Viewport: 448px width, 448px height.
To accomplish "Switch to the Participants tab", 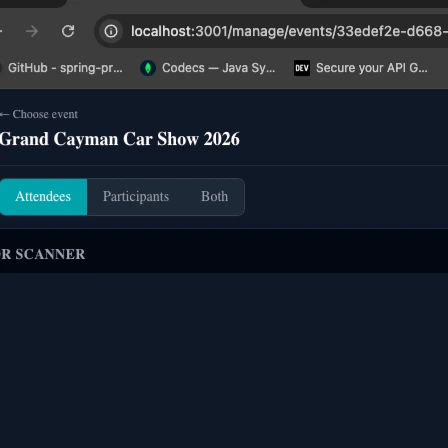I will click(136, 197).
